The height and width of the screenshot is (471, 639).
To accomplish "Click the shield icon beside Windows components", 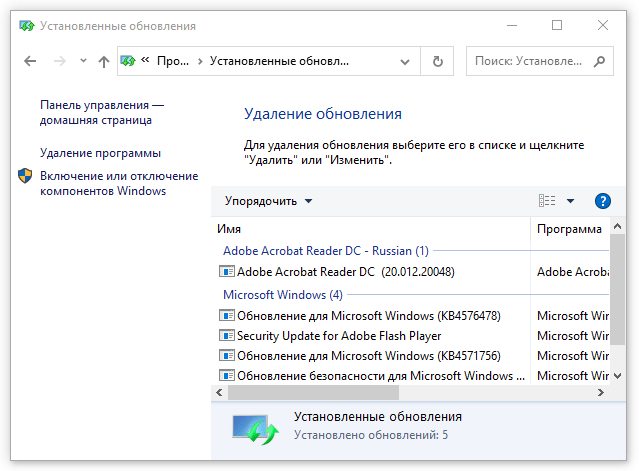I will click(25, 176).
